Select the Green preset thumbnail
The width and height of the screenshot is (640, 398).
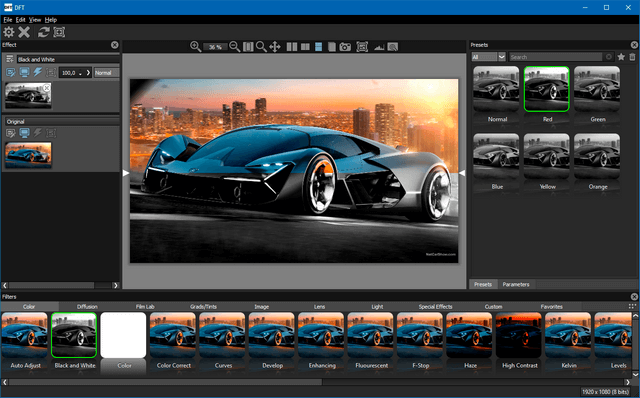click(597, 89)
